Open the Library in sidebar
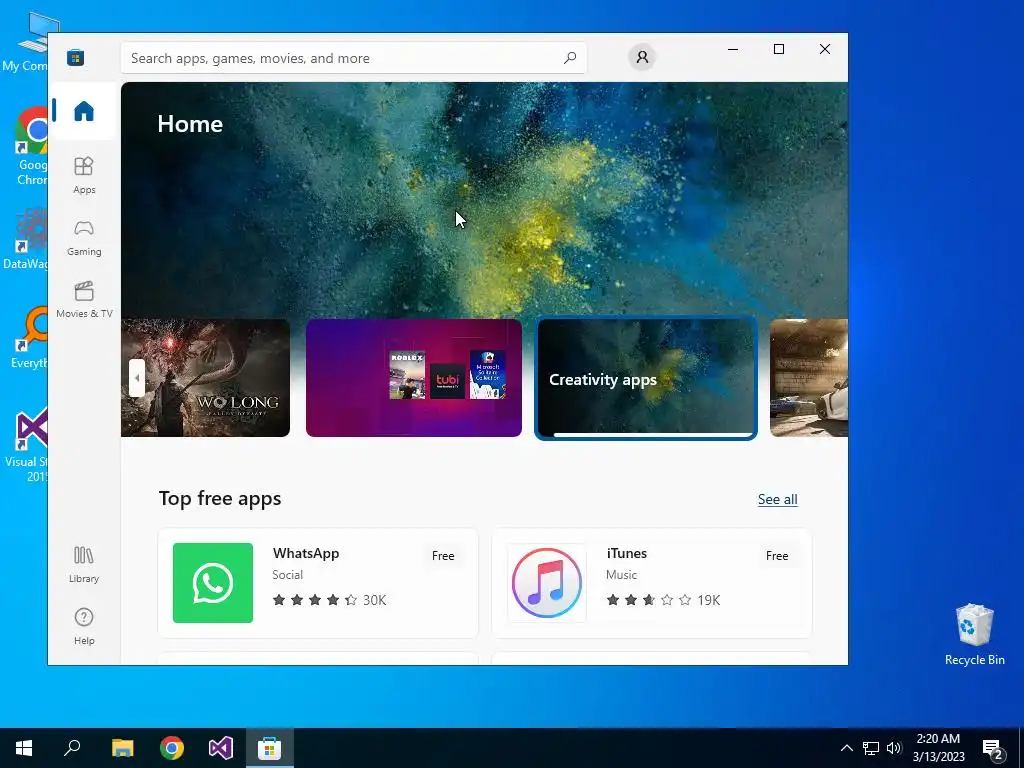The height and width of the screenshot is (768, 1024). [84, 564]
